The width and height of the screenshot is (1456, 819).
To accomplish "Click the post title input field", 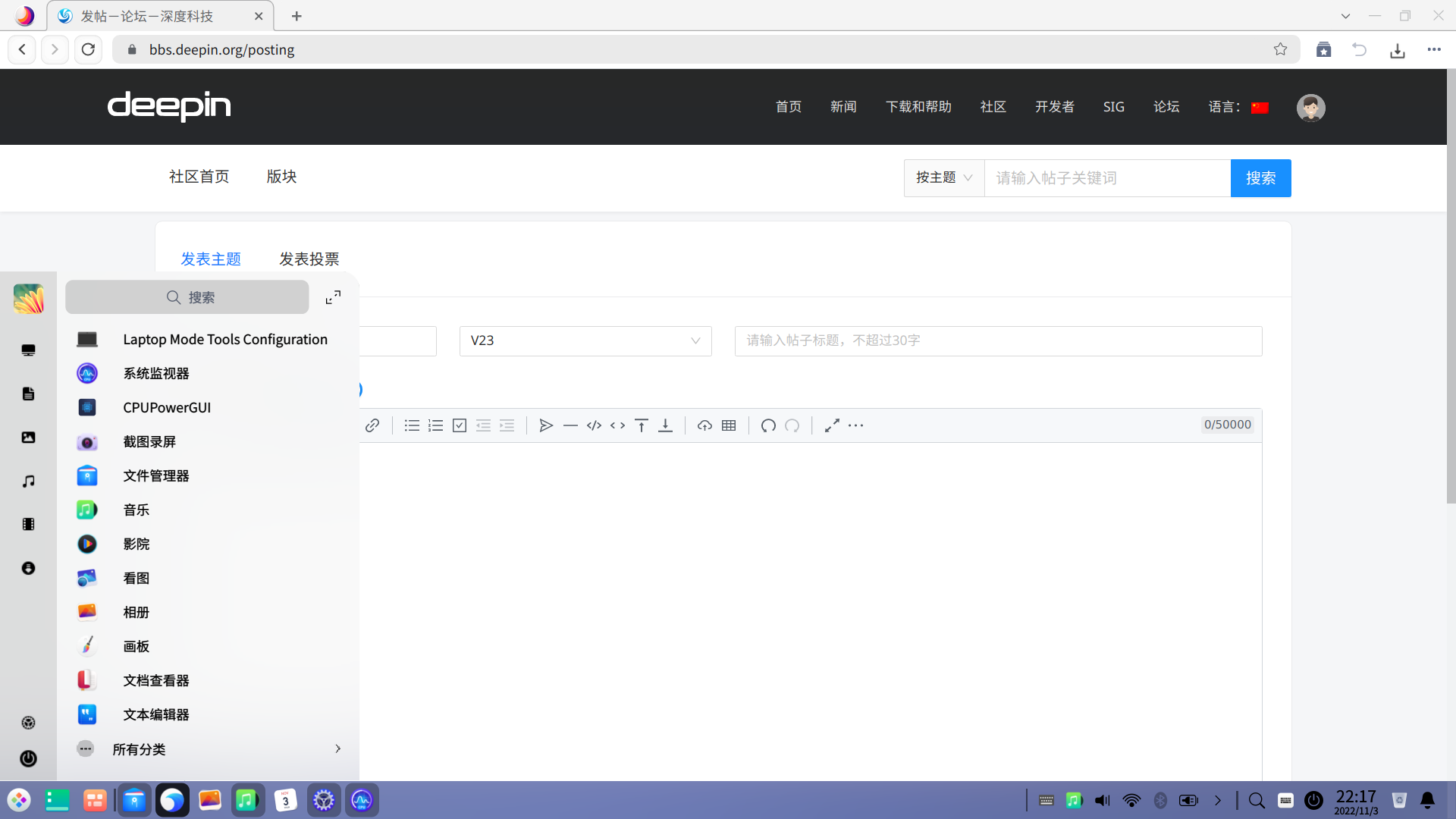I will pyautogui.click(x=998, y=340).
